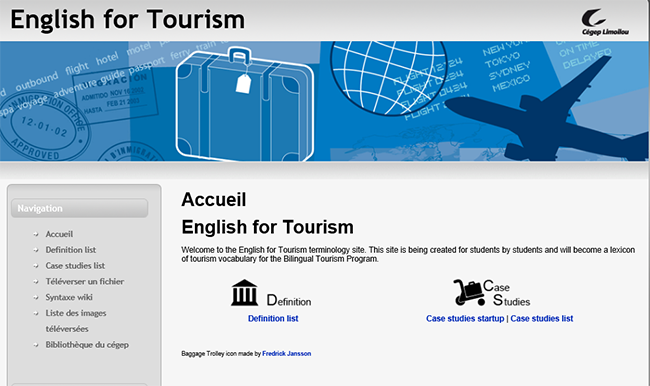The image size is (650, 386).
Task: Click the bullet arrow beside Accueil
Action: 36,235
